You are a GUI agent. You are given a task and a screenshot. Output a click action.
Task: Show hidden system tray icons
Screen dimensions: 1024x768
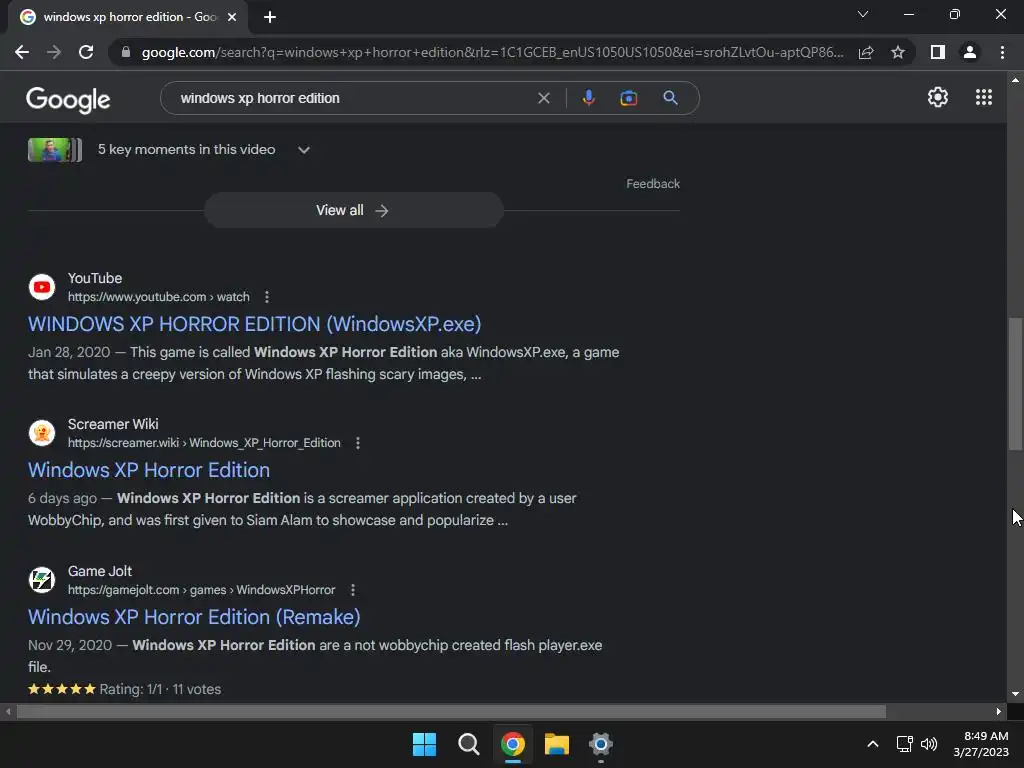872,744
